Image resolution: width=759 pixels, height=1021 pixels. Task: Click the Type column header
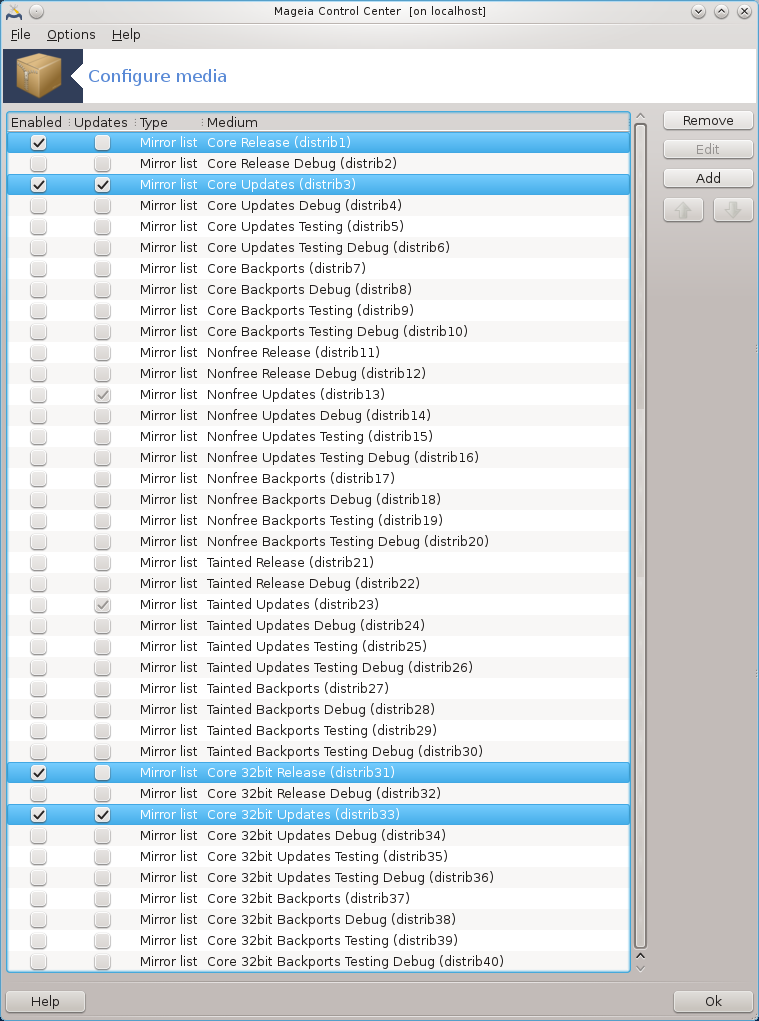pyautogui.click(x=169, y=122)
